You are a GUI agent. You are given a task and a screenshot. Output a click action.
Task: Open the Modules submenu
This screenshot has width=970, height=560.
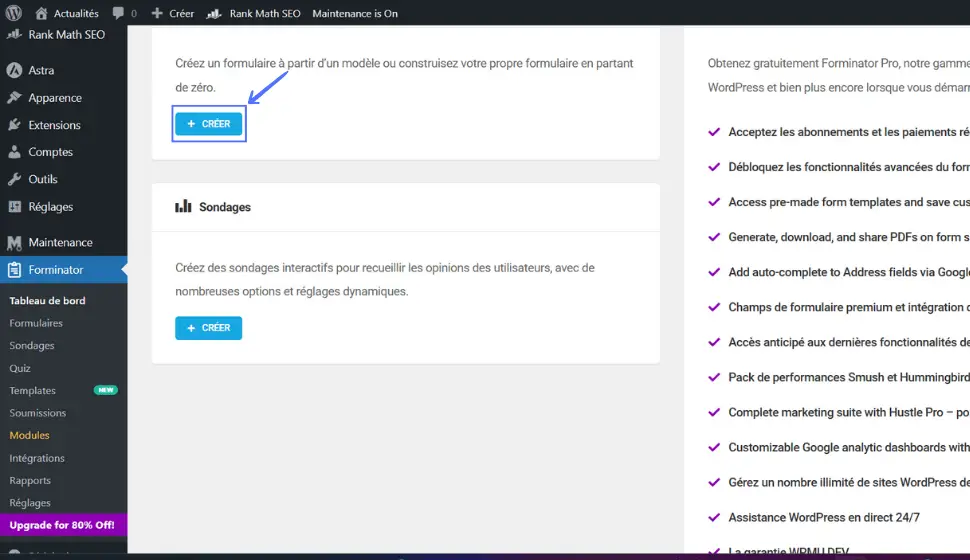pos(29,435)
